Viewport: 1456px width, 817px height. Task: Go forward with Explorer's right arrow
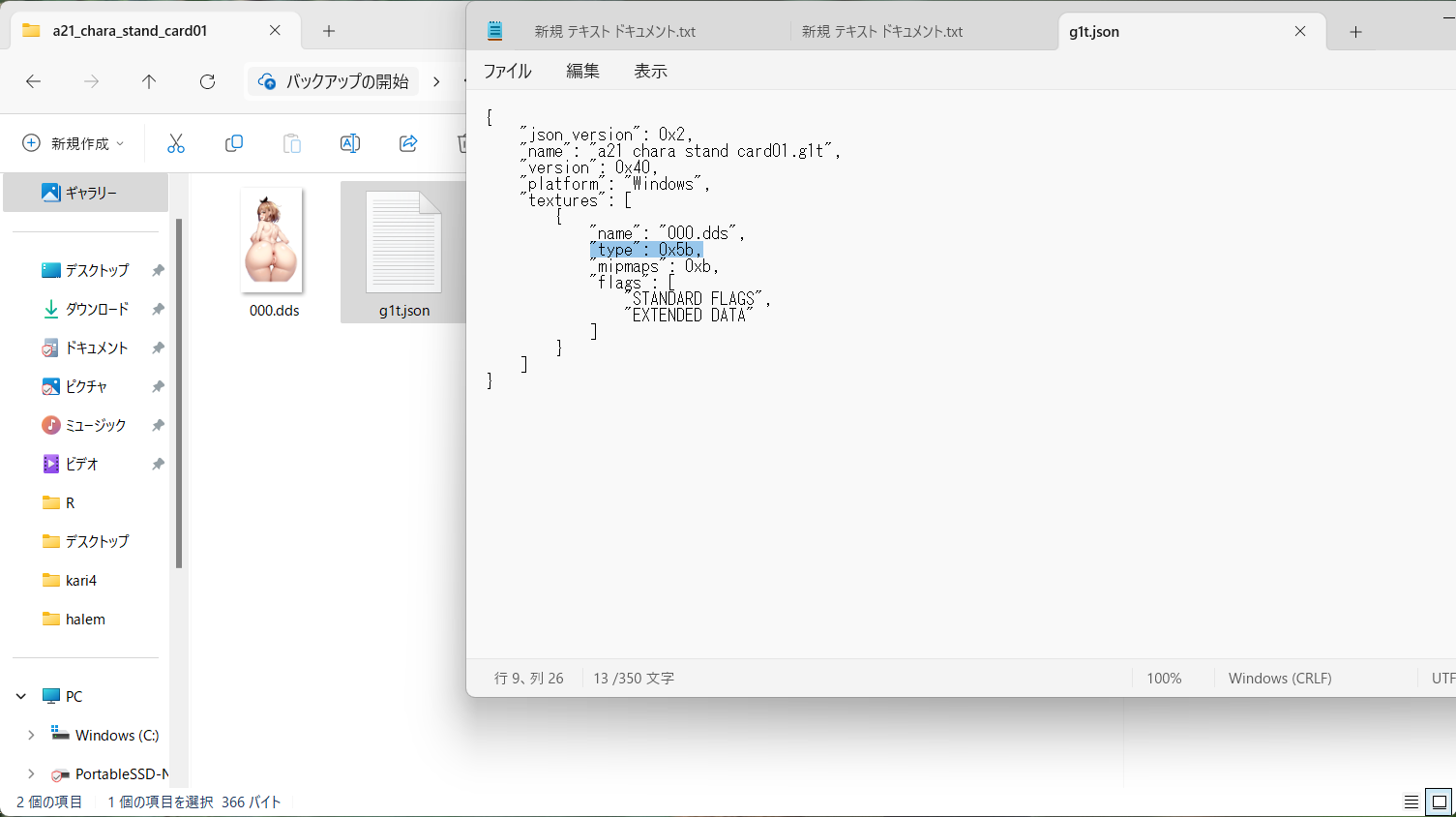coord(91,81)
